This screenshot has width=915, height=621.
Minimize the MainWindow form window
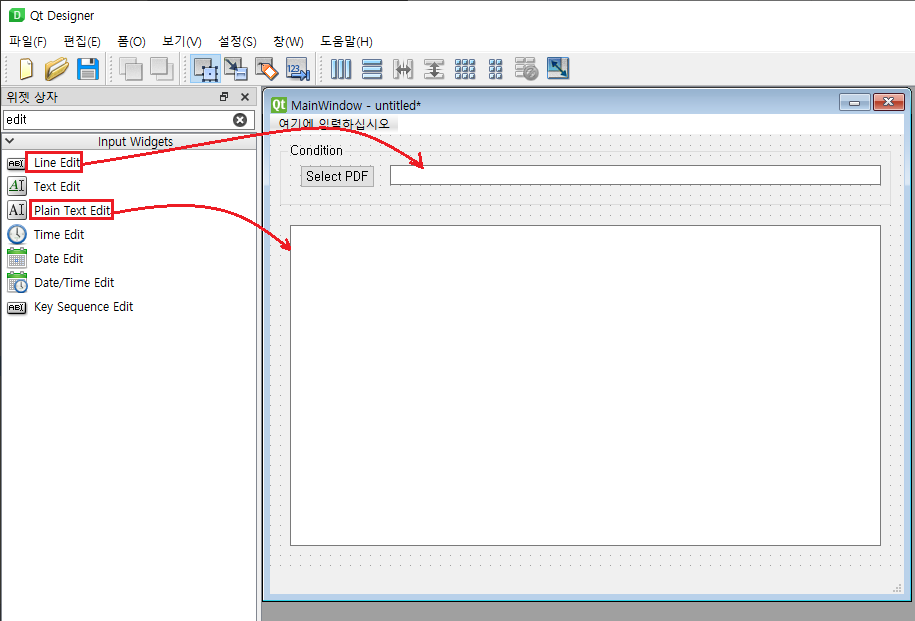855,102
